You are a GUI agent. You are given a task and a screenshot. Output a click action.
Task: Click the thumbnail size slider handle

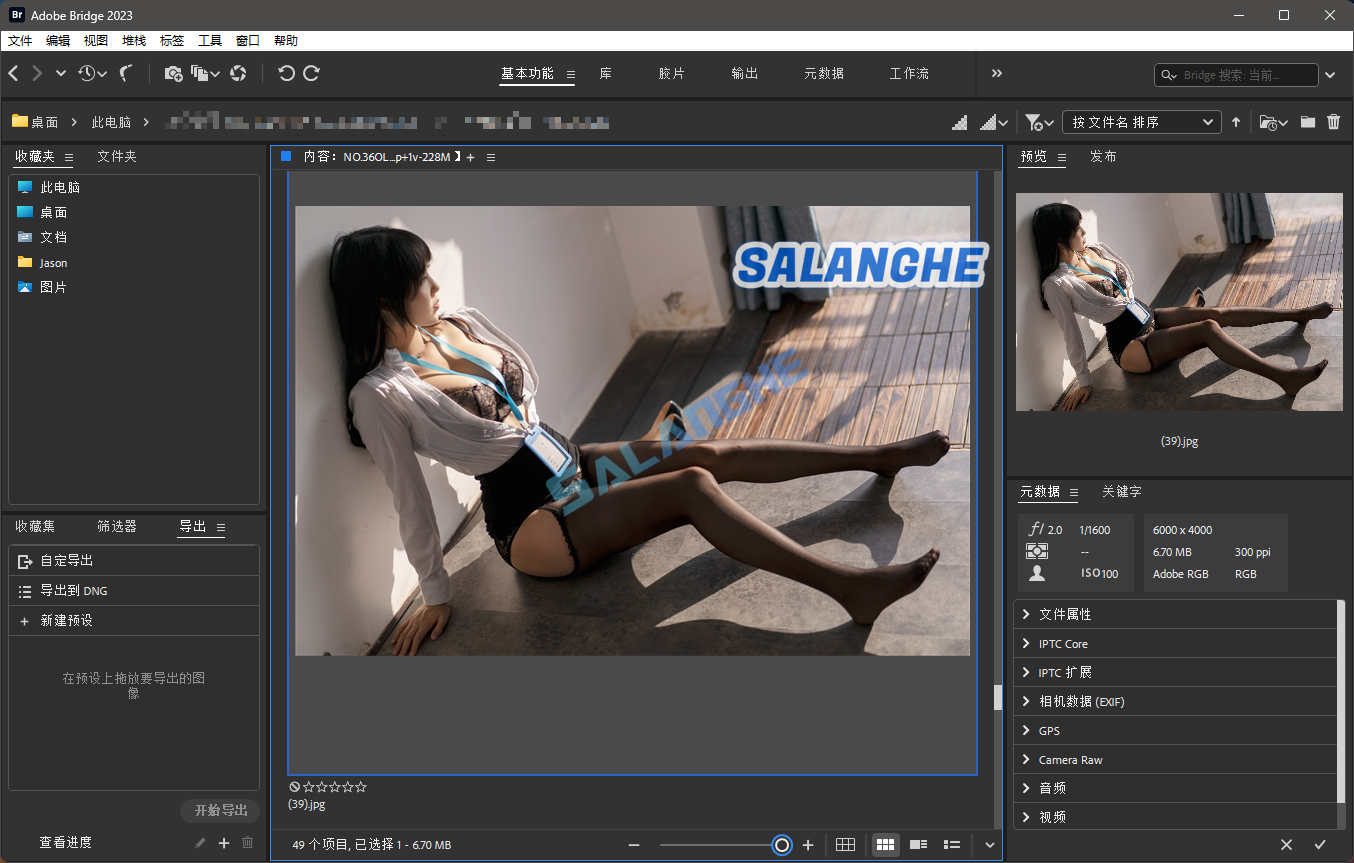782,845
